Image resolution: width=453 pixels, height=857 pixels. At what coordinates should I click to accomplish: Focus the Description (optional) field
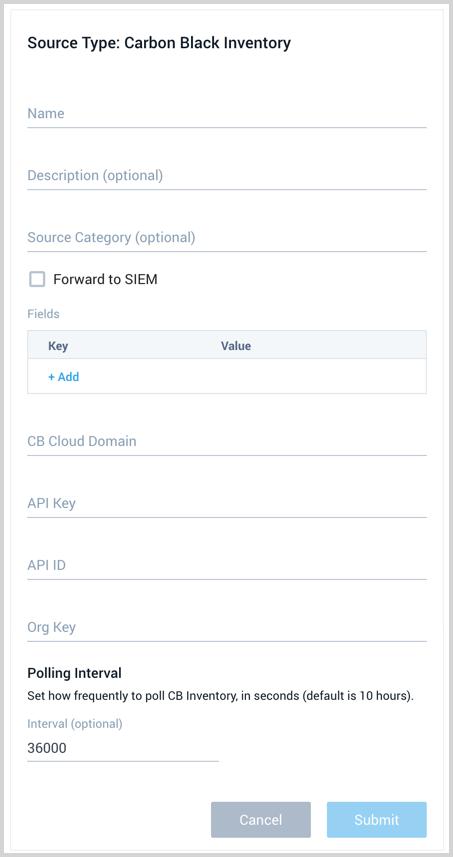point(227,175)
